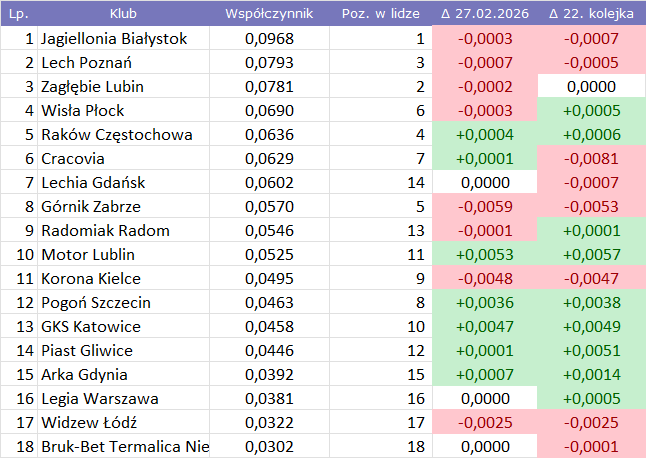Select the red cell showing -0,0059

[x=484, y=207]
